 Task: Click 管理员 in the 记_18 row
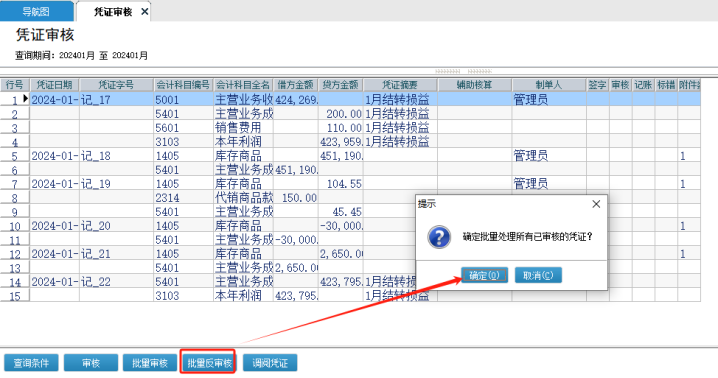(x=549, y=156)
